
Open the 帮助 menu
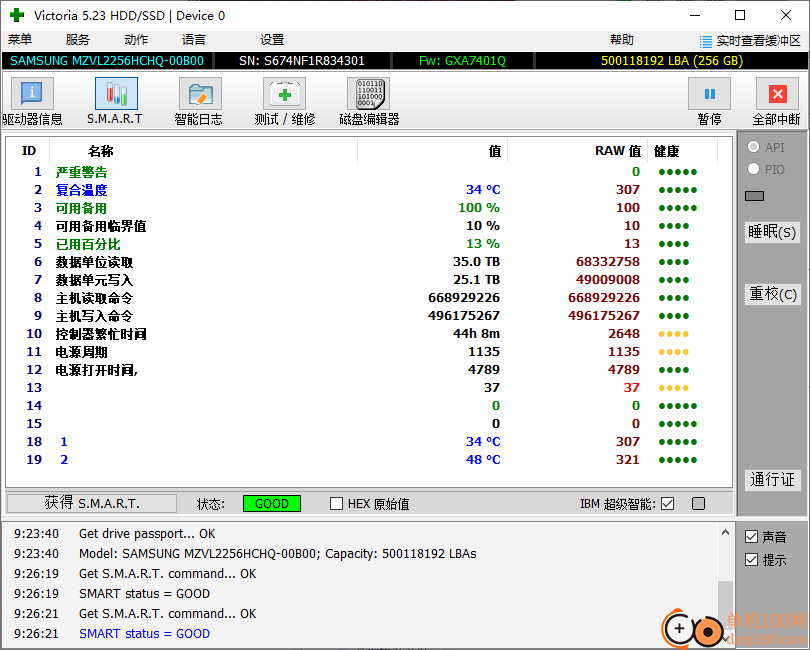point(621,40)
